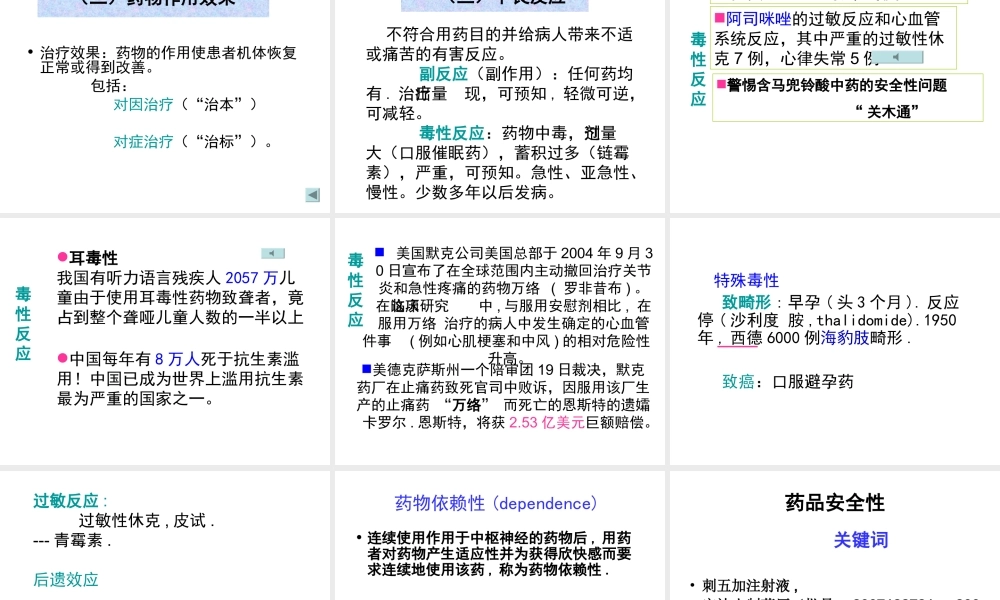Image resolution: width=1000 pixels, height=600 pixels.
Task: Select the slide thumbnail about 药物依赖性 (dependence)
Action: [x=499, y=536]
